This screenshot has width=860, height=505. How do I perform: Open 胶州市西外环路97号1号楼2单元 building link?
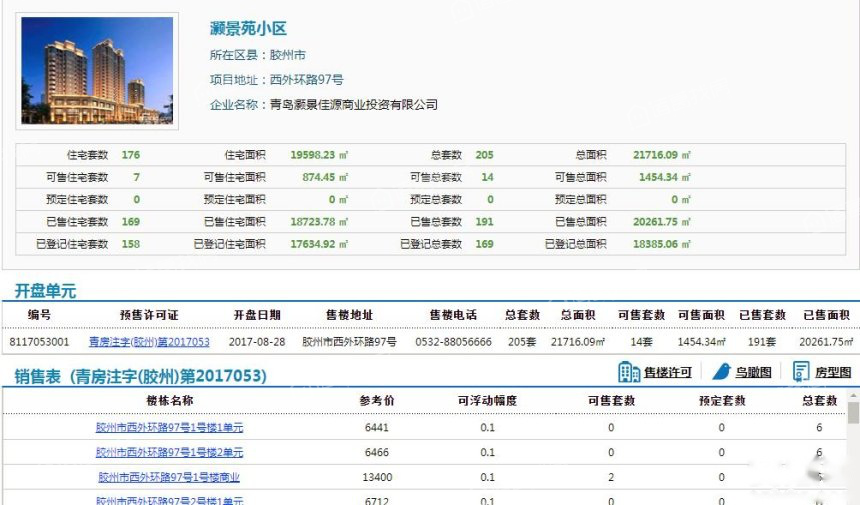tap(169, 452)
